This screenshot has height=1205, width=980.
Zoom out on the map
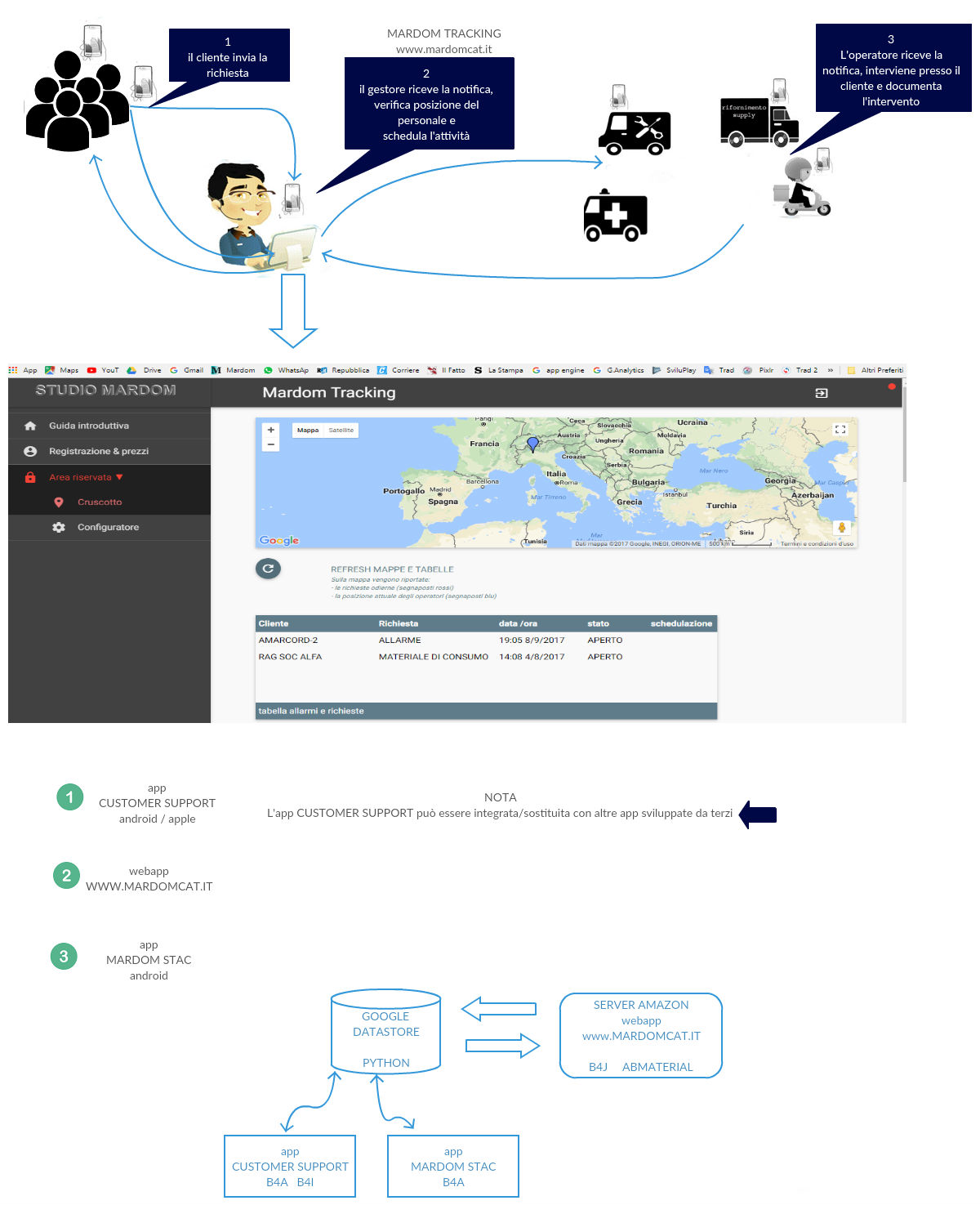click(x=271, y=444)
